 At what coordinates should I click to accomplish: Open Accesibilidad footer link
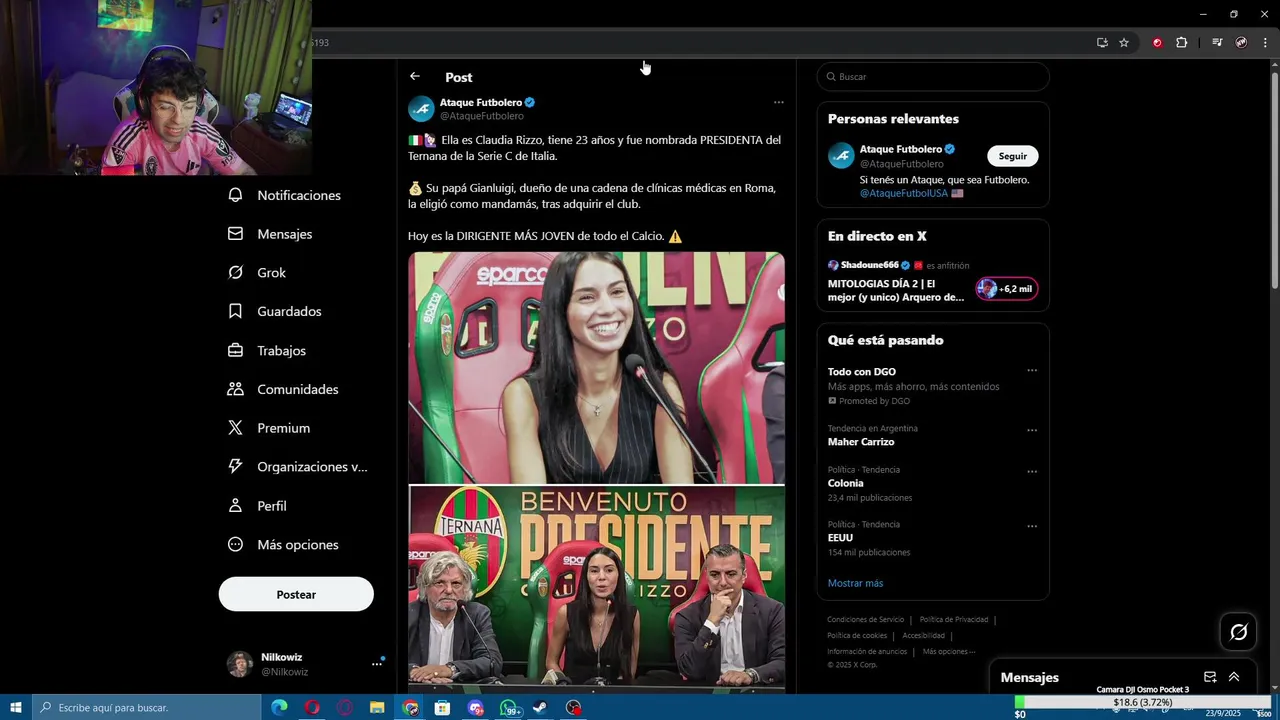(x=923, y=636)
